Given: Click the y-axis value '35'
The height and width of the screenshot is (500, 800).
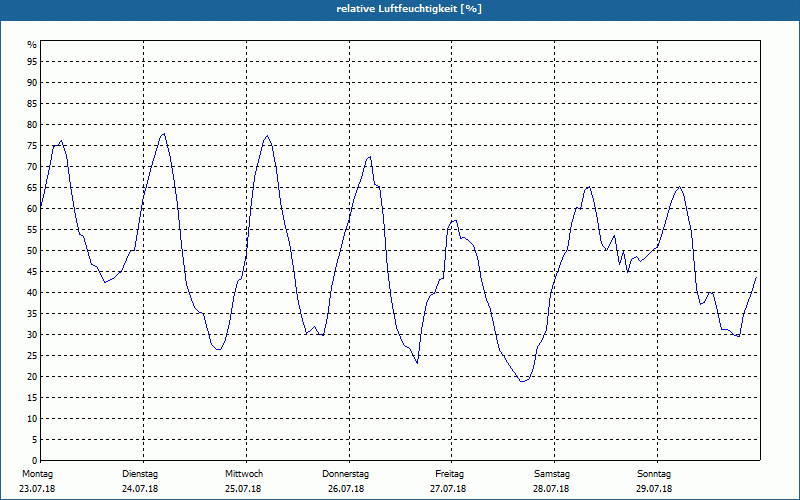Looking at the screenshot, I should [x=32, y=314].
